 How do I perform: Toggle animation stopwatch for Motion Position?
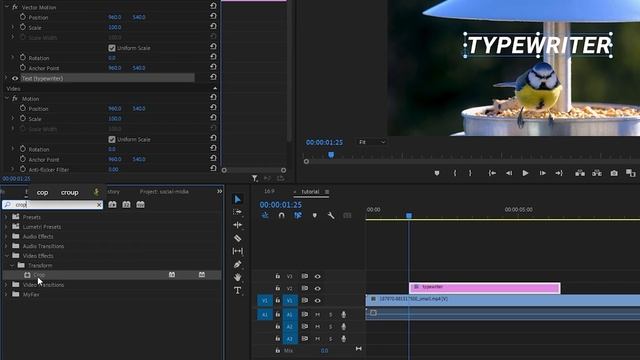[x=22, y=108]
